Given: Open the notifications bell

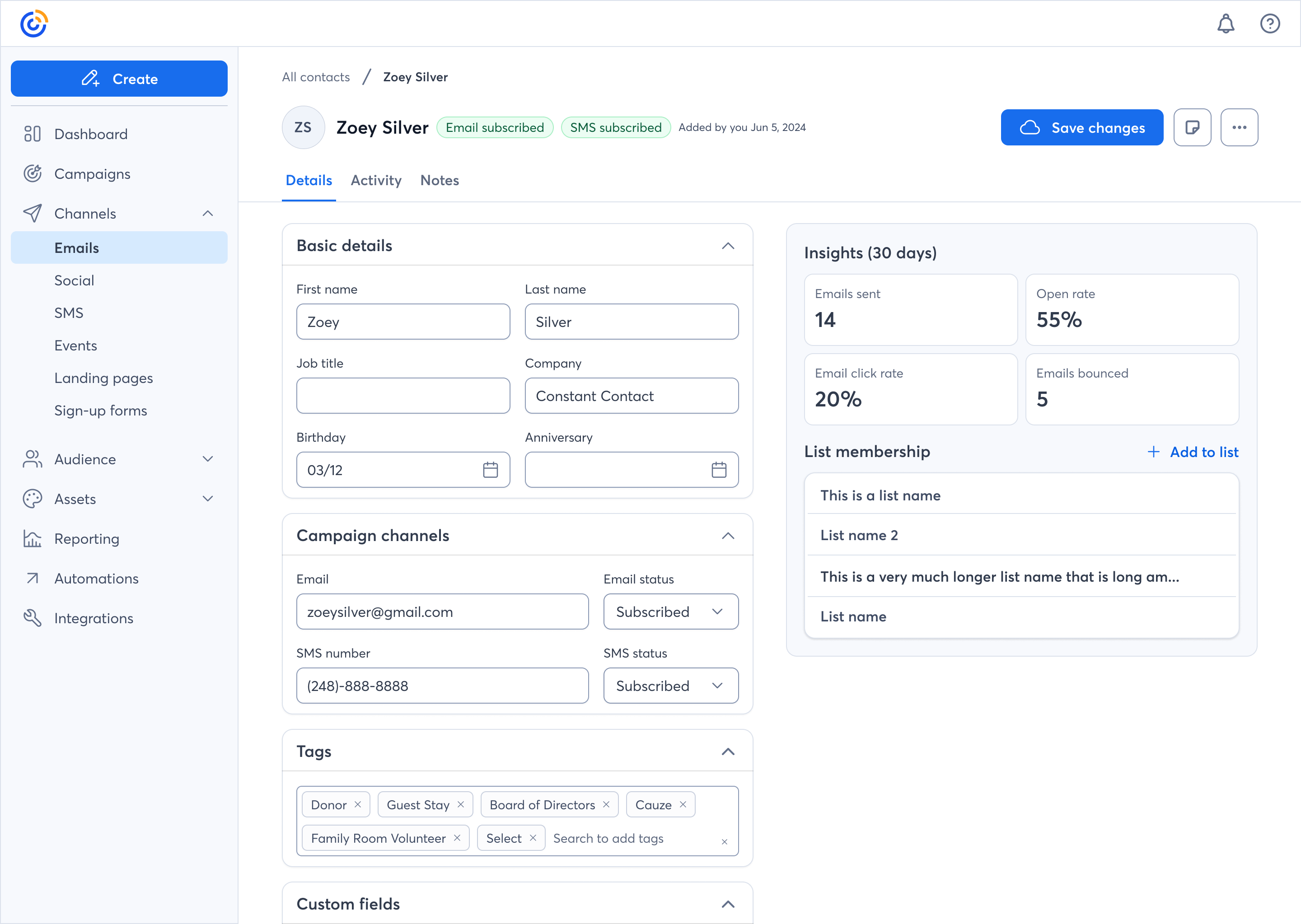Looking at the screenshot, I should [1225, 24].
